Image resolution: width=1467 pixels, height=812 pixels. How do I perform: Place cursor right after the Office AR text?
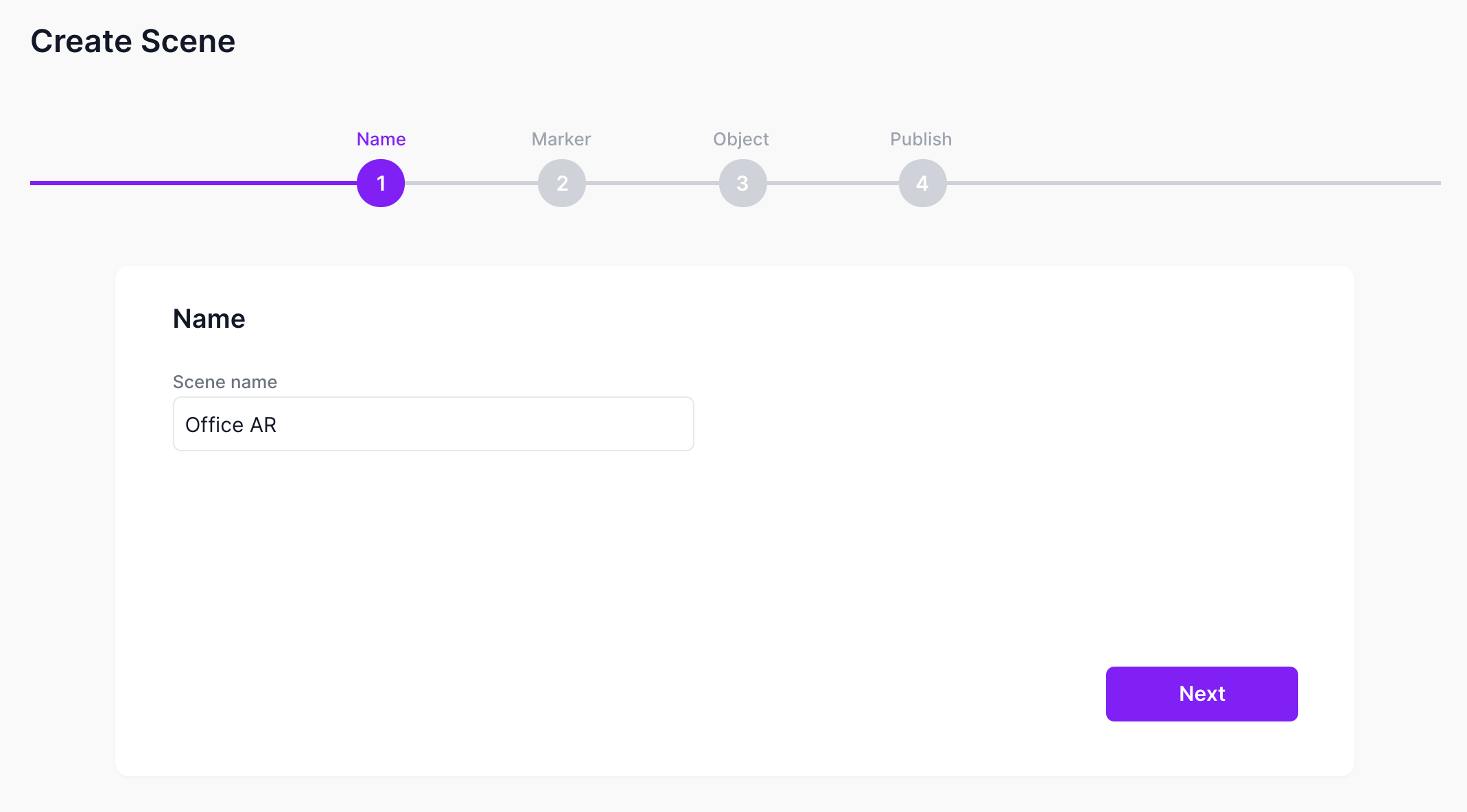(x=278, y=425)
